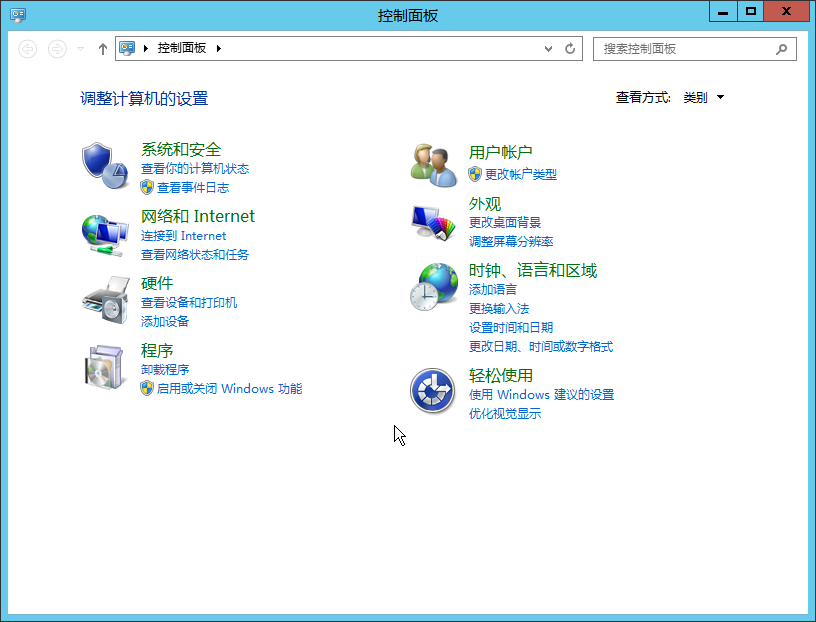Click 更换输入法 link
Screen dimensions: 816x622
499,308
